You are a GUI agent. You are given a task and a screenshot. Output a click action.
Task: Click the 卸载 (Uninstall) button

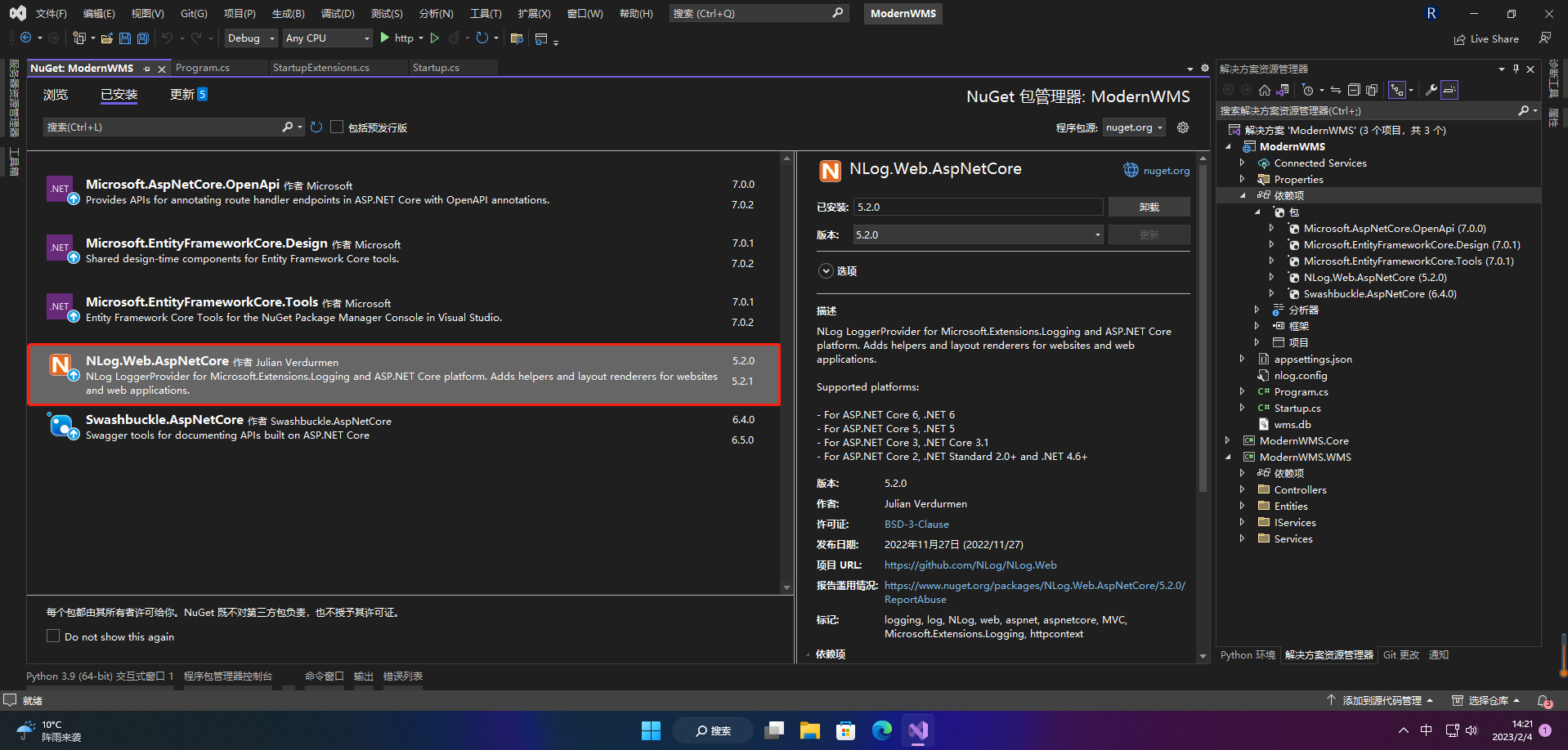1149,208
